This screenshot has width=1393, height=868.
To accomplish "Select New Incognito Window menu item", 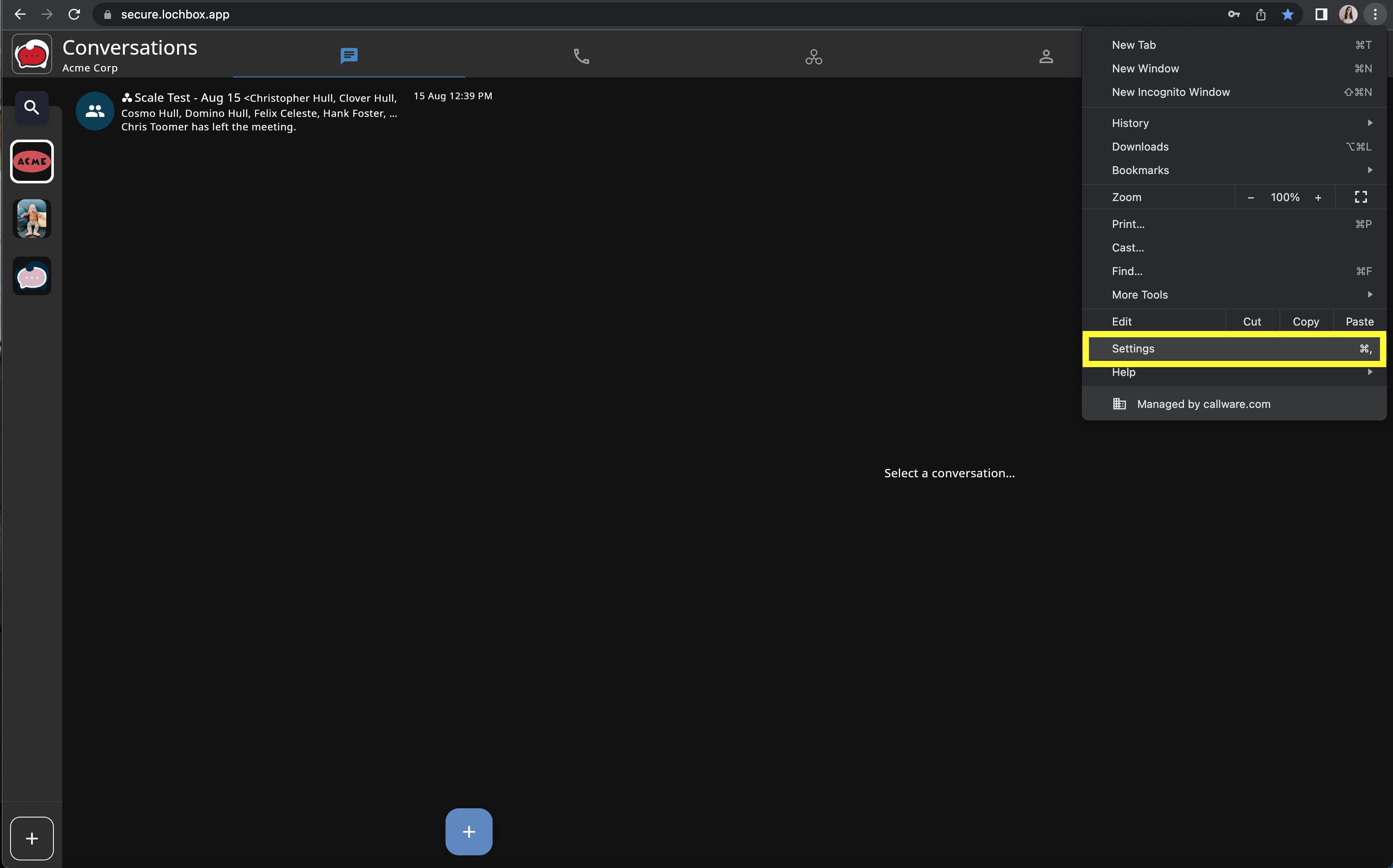I will click(1171, 92).
